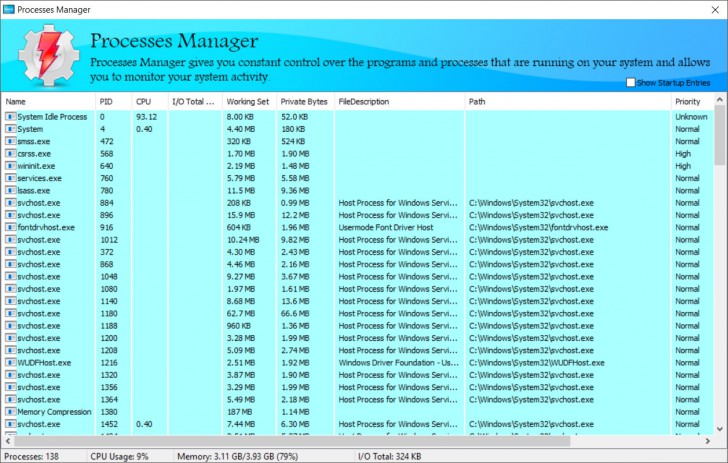Click the 11.5 MB working set of lsass.exe
This screenshot has height=463, width=728.
coord(240,190)
